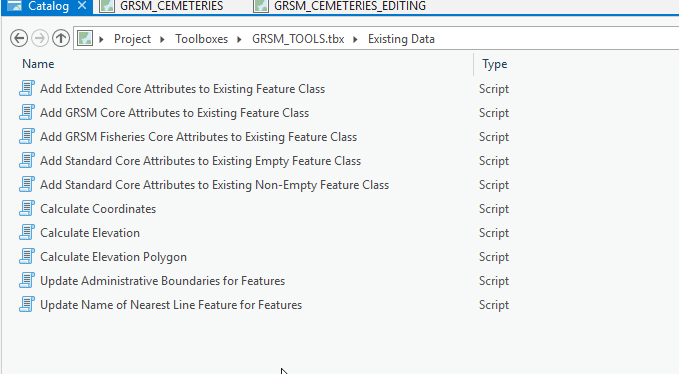Close the Catalog tab
The image size is (679, 374).
(x=82, y=6)
